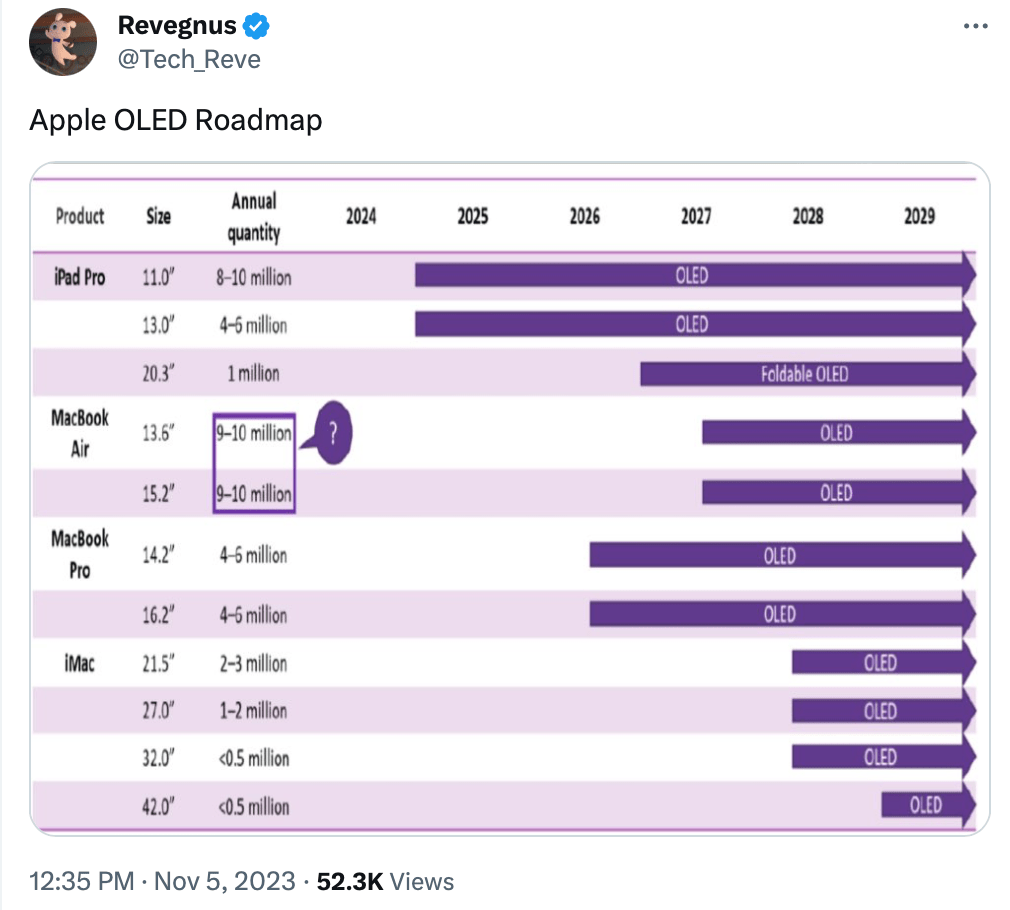
Task: Click the question mark speech bubble
Action: (333, 435)
